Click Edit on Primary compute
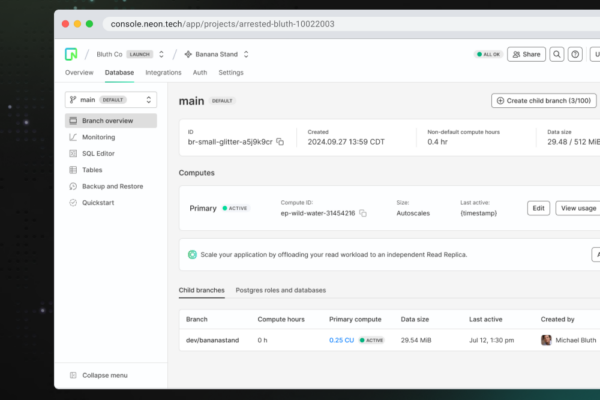Image resolution: width=600 pixels, height=400 pixels. point(538,208)
